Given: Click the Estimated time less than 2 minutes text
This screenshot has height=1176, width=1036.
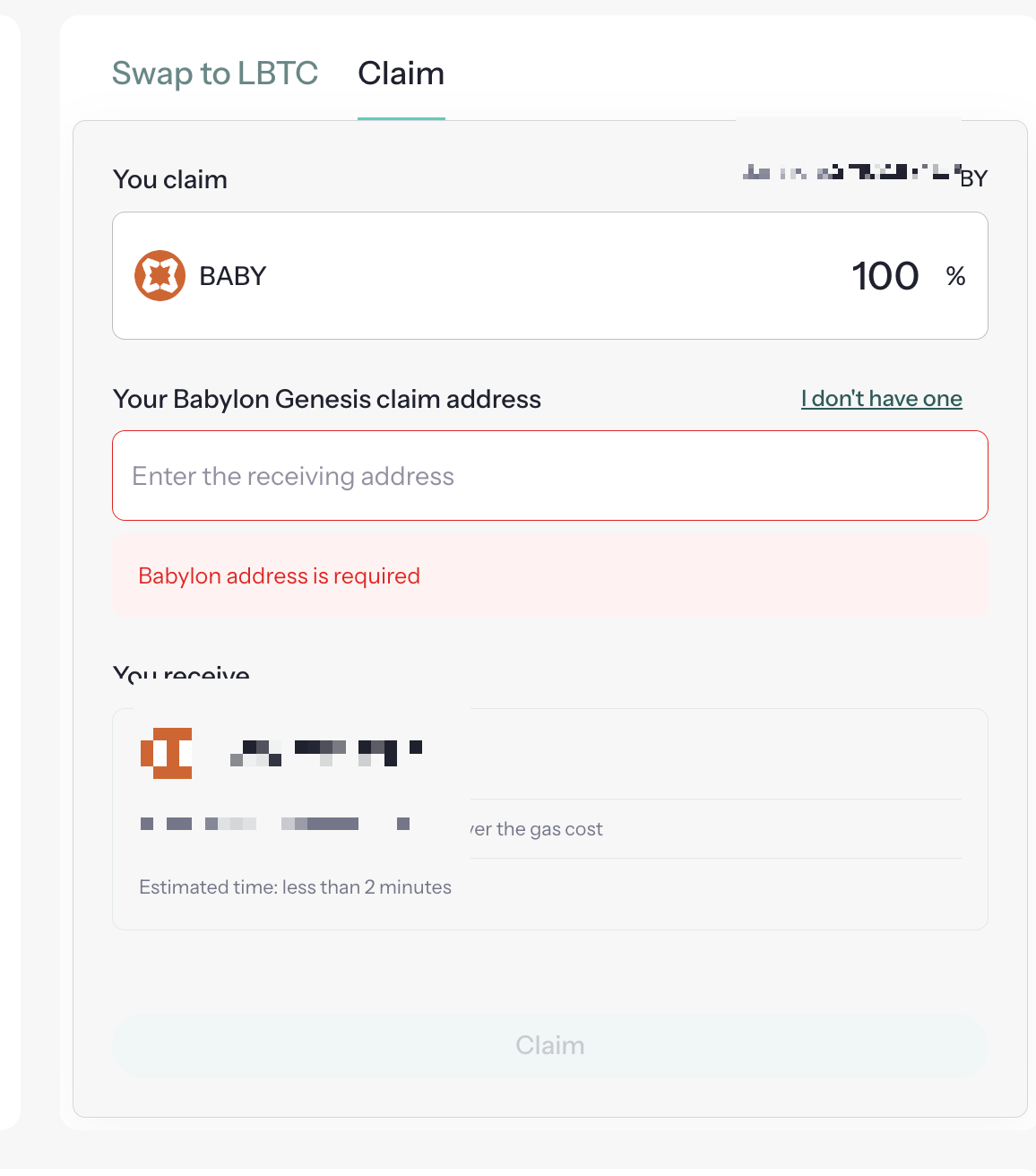Looking at the screenshot, I should pyautogui.click(x=295, y=887).
